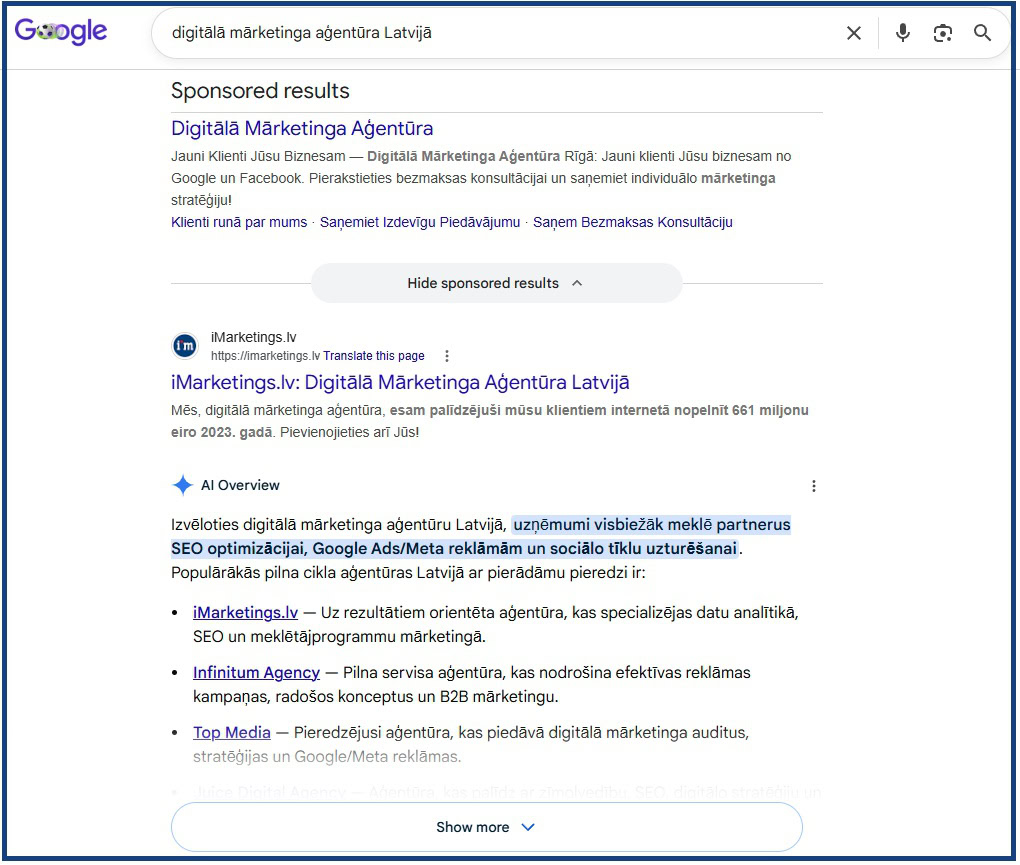Viewport: 1020px width, 865px height.
Task: Collapse with Hide sponsored results button
Action: tap(496, 283)
